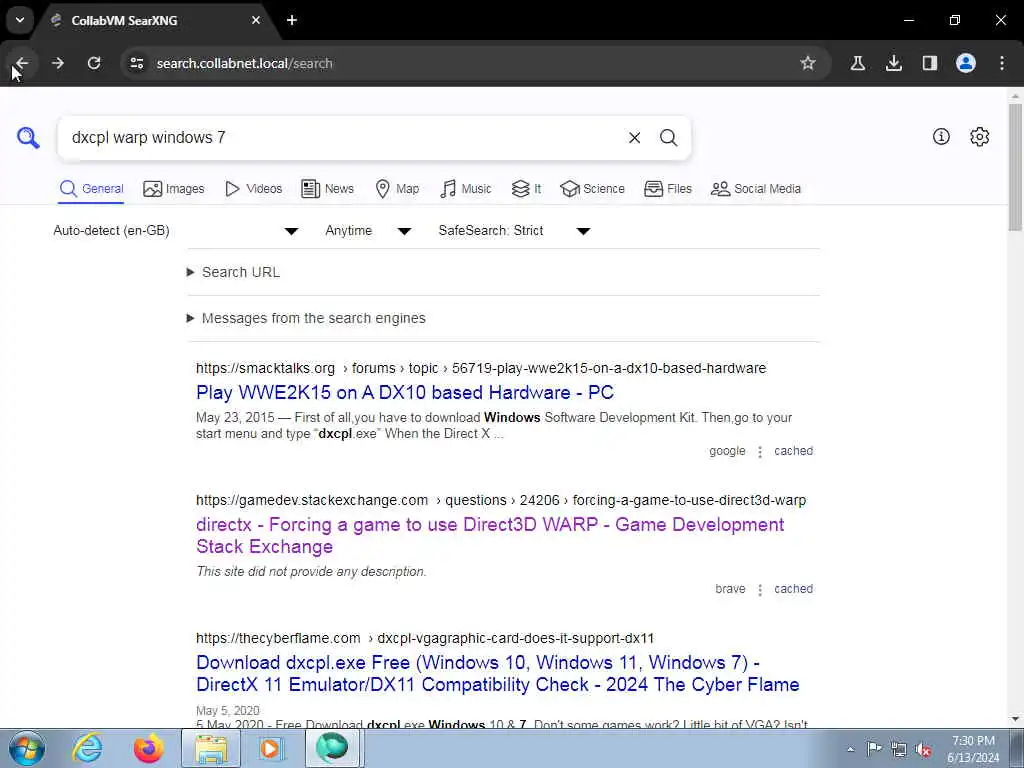
Task: Go forward with the browser forward arrow
Action: pos(58,63)
